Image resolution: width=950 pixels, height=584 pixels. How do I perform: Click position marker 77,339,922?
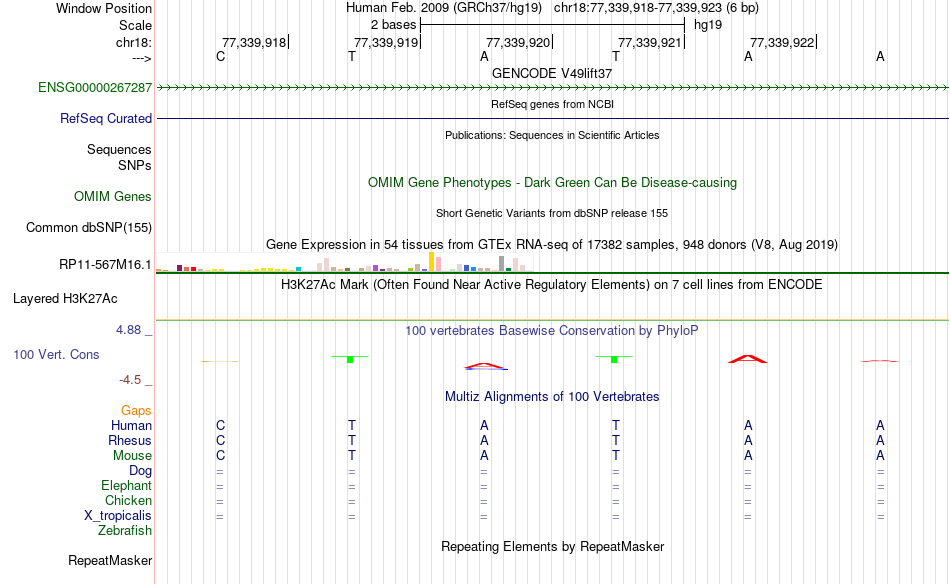pos(783,42)
